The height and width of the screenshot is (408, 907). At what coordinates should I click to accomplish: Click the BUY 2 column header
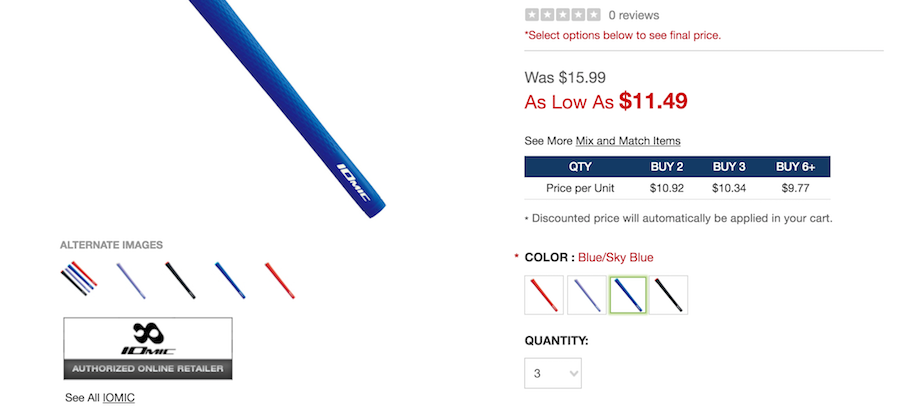point(667,167)
